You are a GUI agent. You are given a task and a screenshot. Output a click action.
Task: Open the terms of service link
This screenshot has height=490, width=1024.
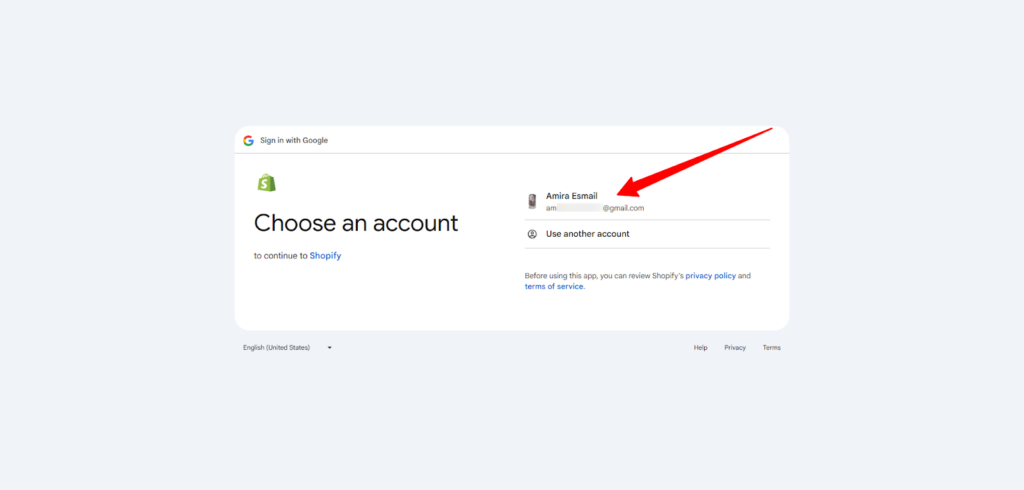(553, 286)
